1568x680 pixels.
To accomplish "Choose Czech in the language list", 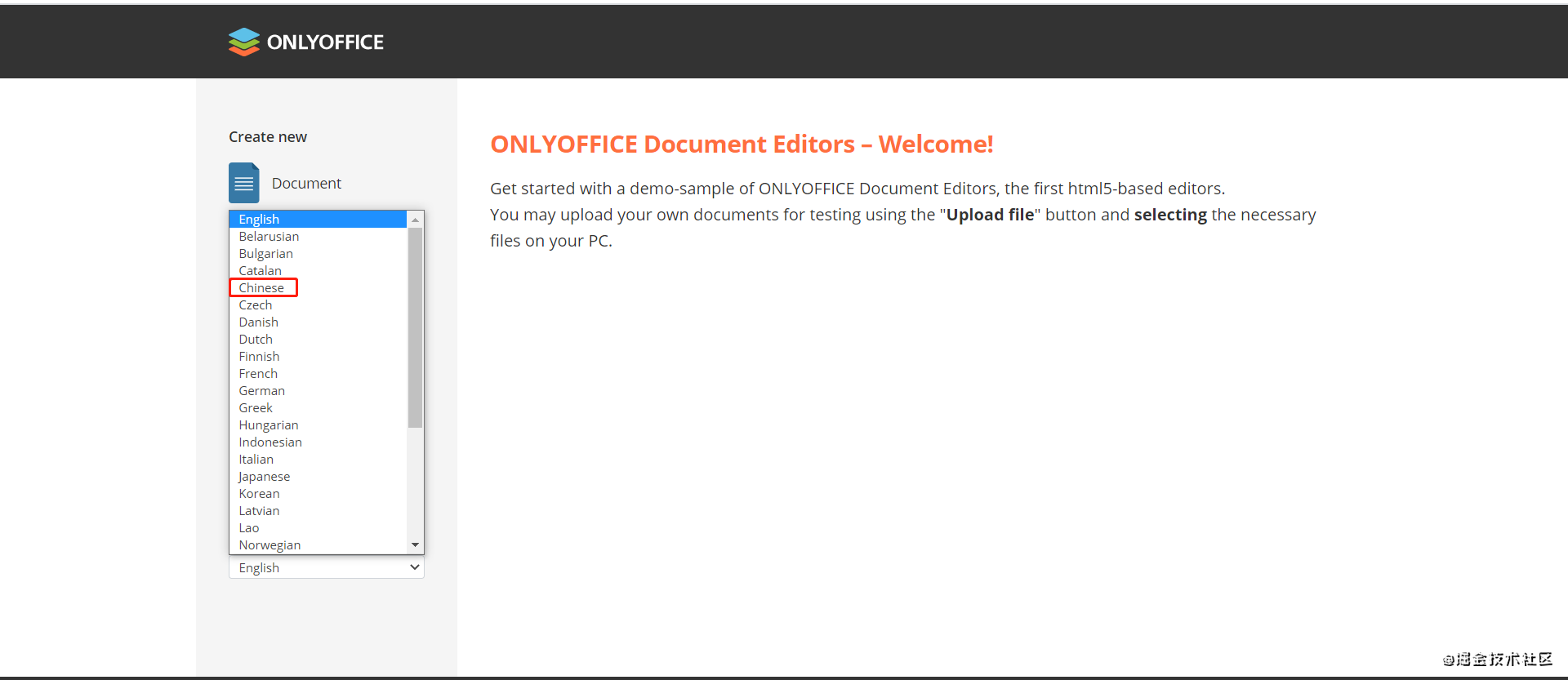I will click(x=318, y=304).
